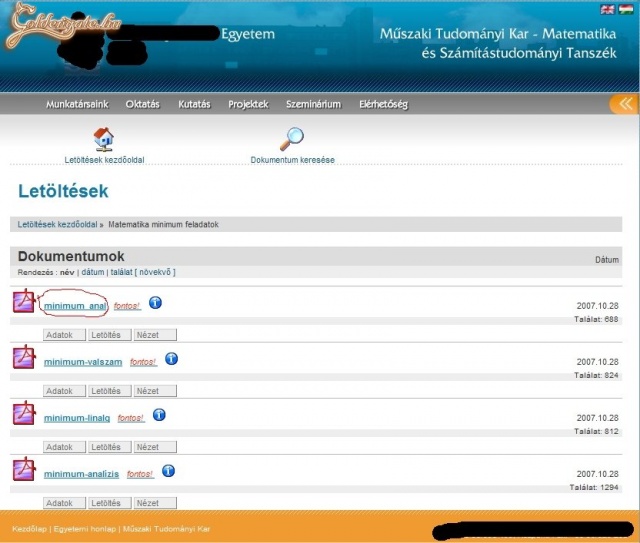Click the blue info icon next to minimum-analizis

(x=168, y=471)
